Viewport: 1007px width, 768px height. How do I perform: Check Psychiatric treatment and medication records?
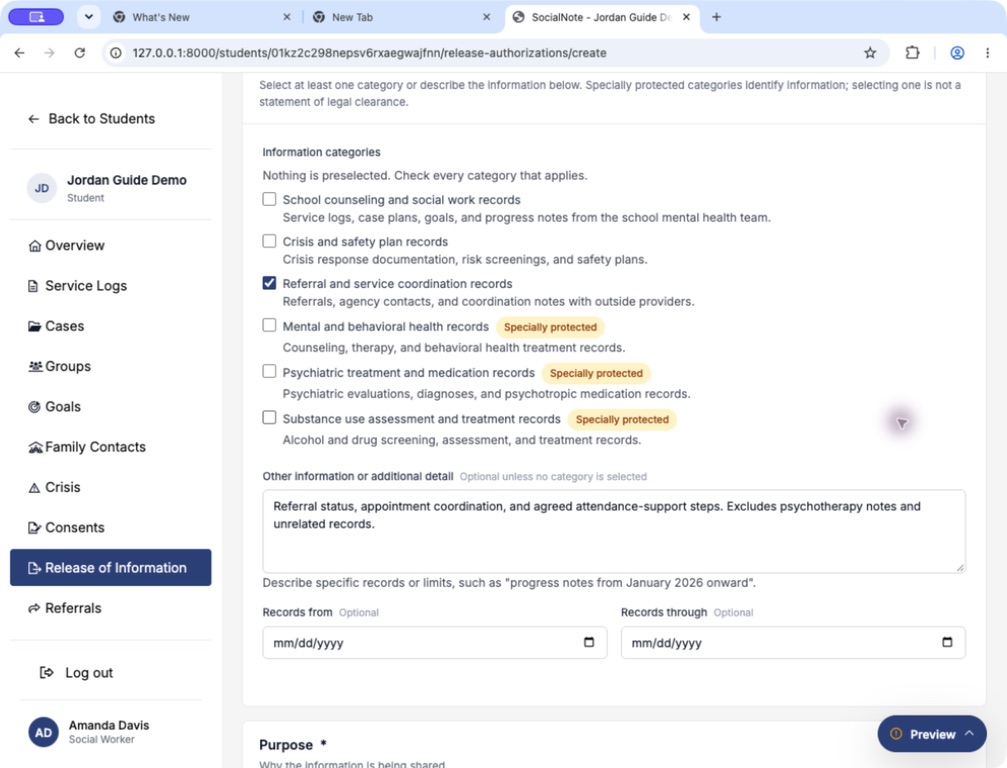(269, 372)
